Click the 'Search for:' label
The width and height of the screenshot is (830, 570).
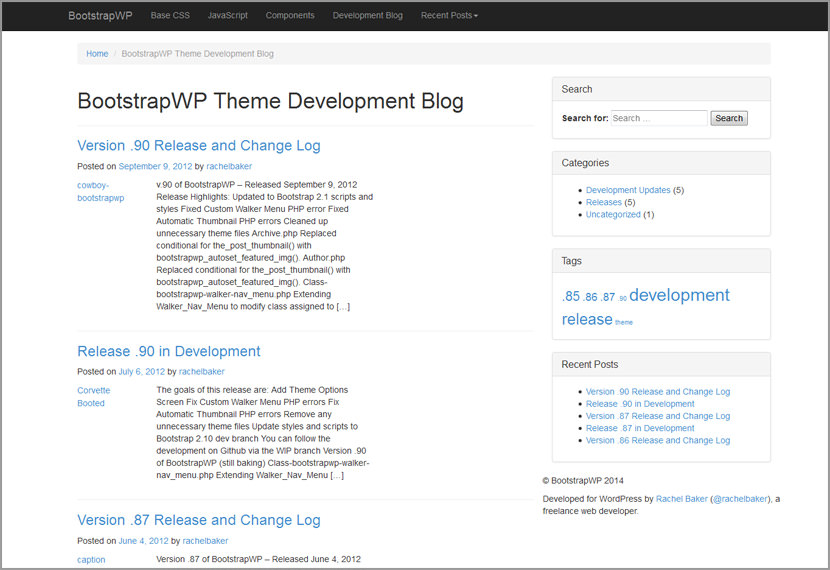(585, 118)
